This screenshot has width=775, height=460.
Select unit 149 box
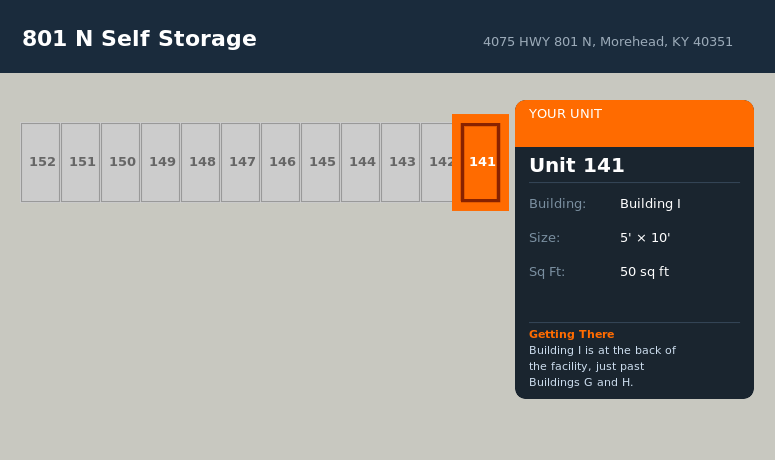[161, 162]
